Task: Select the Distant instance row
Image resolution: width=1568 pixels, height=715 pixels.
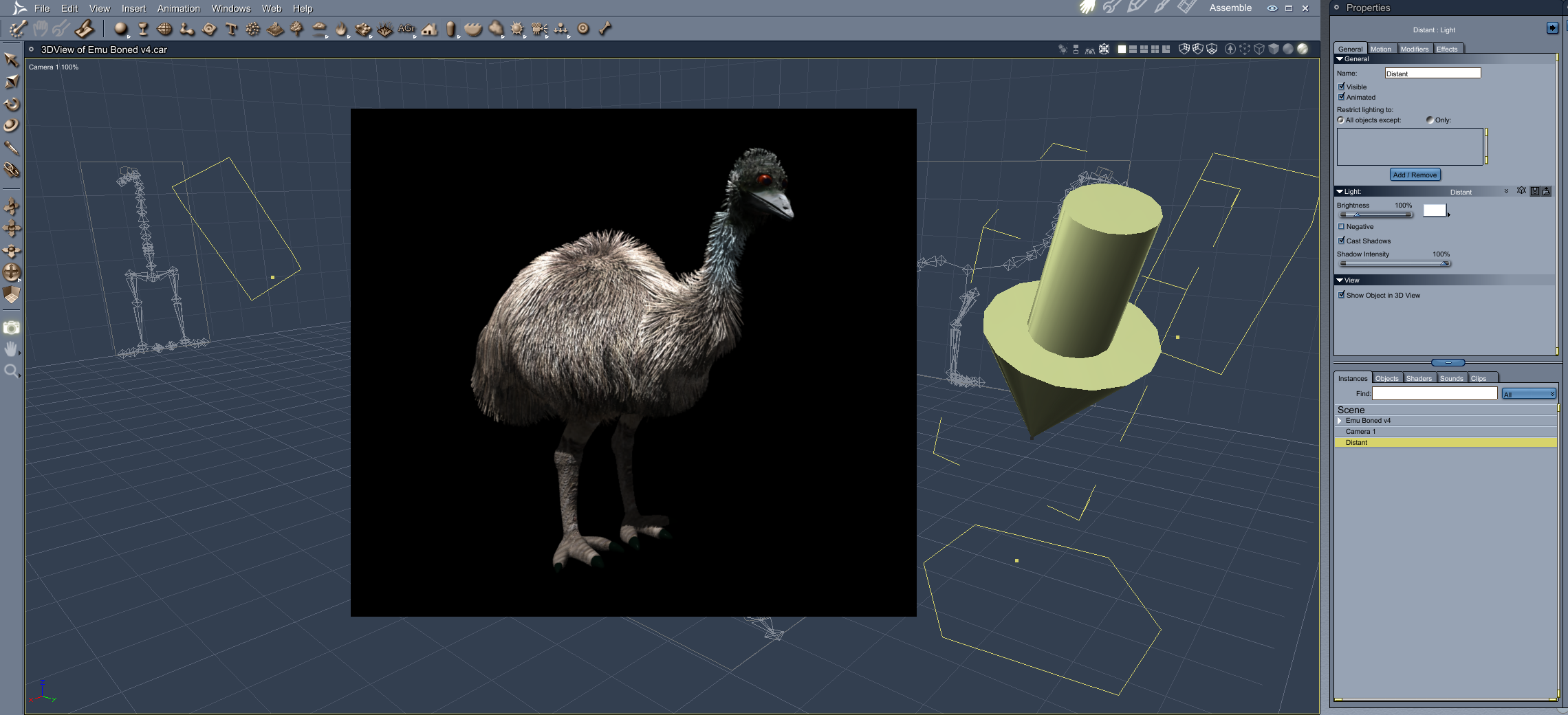Action: click(x=1446, y=443)
